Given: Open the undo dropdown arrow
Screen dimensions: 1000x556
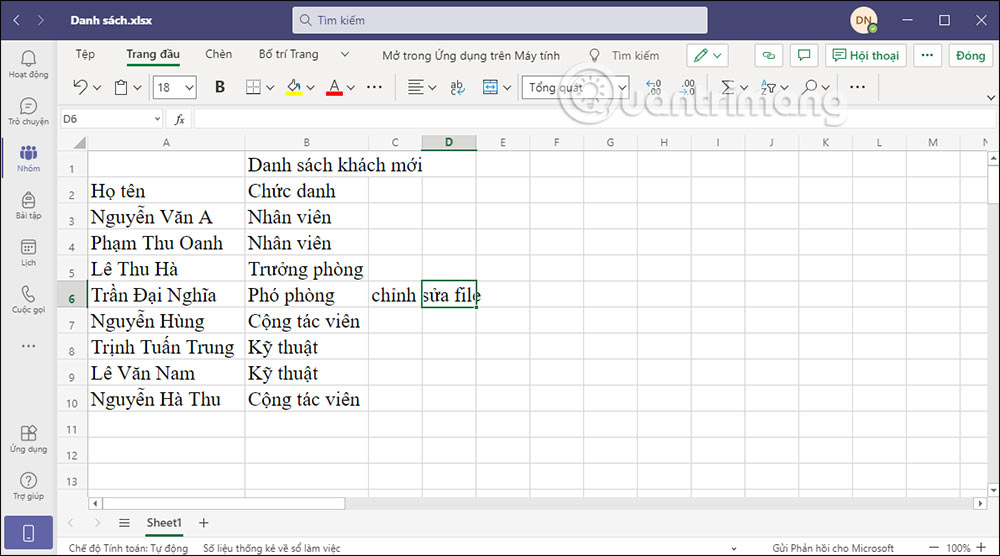Looking at the screenshot, I should click(97, 87).
